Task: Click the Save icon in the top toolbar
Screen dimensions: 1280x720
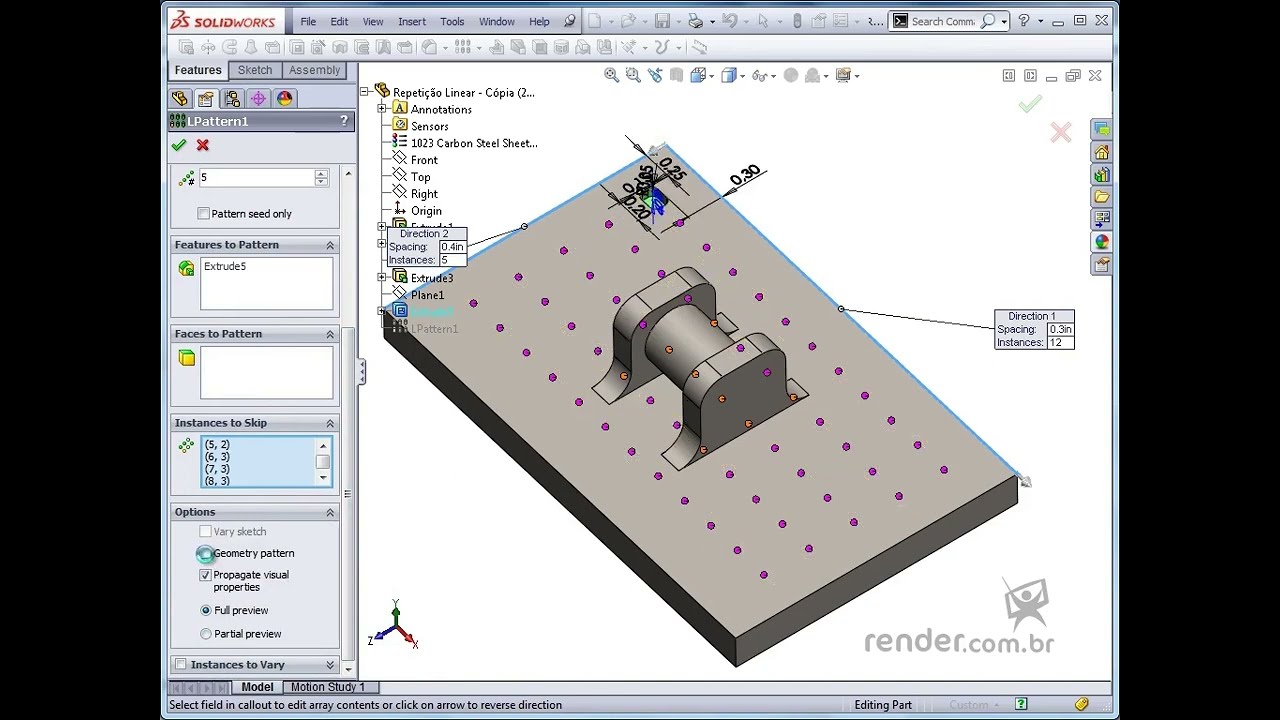Action: point(662,21)
